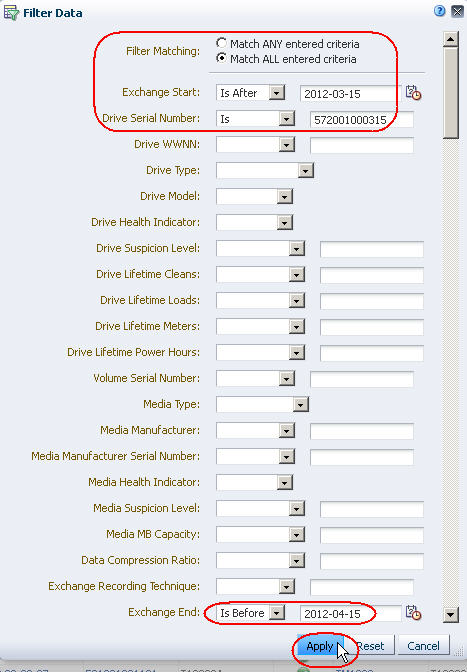
Task: Click the scrollbar down arrow
Action: [451, 615]
